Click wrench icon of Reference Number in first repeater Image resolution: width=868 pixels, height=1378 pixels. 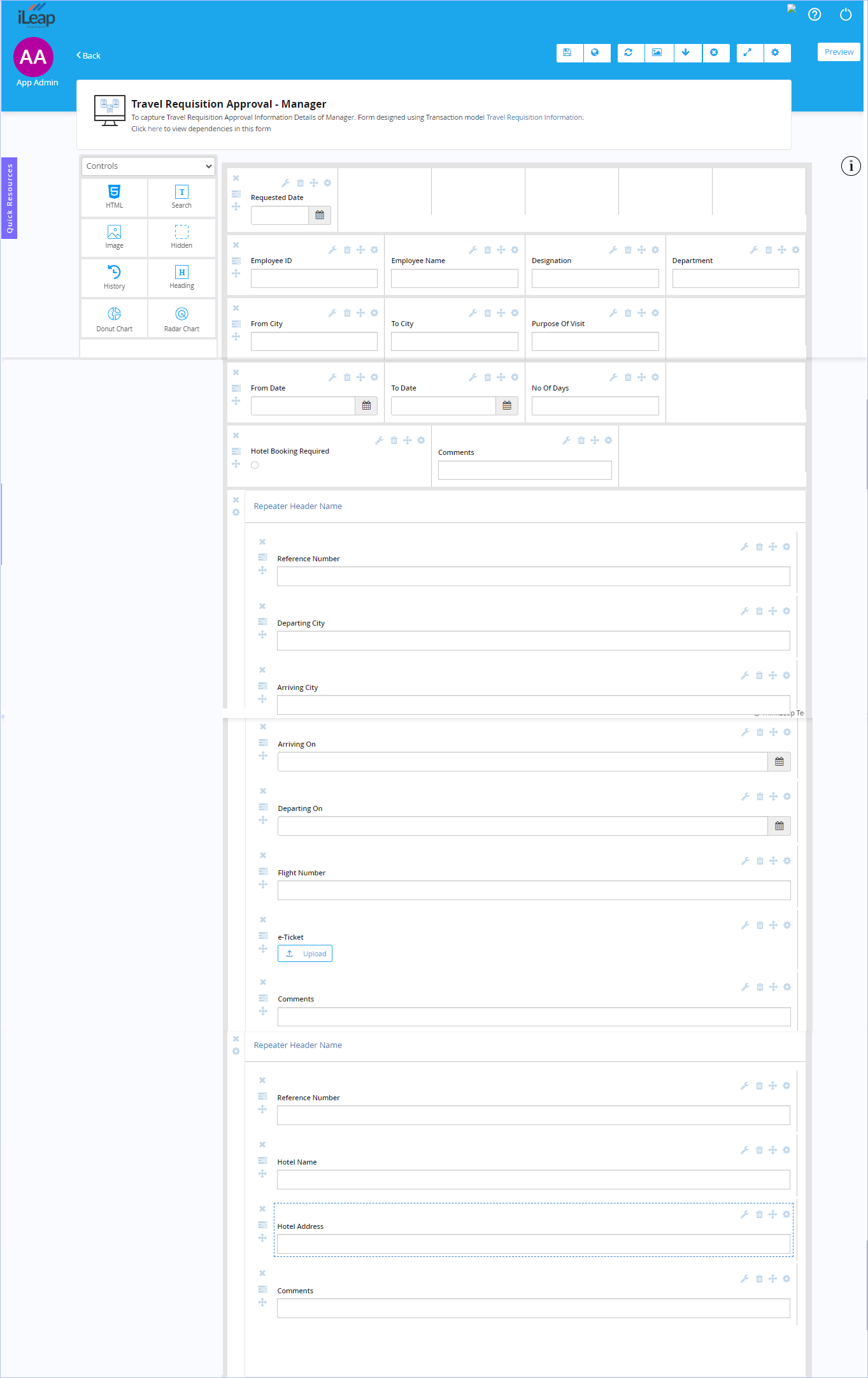pyautogui.click(x=744, y=547)
